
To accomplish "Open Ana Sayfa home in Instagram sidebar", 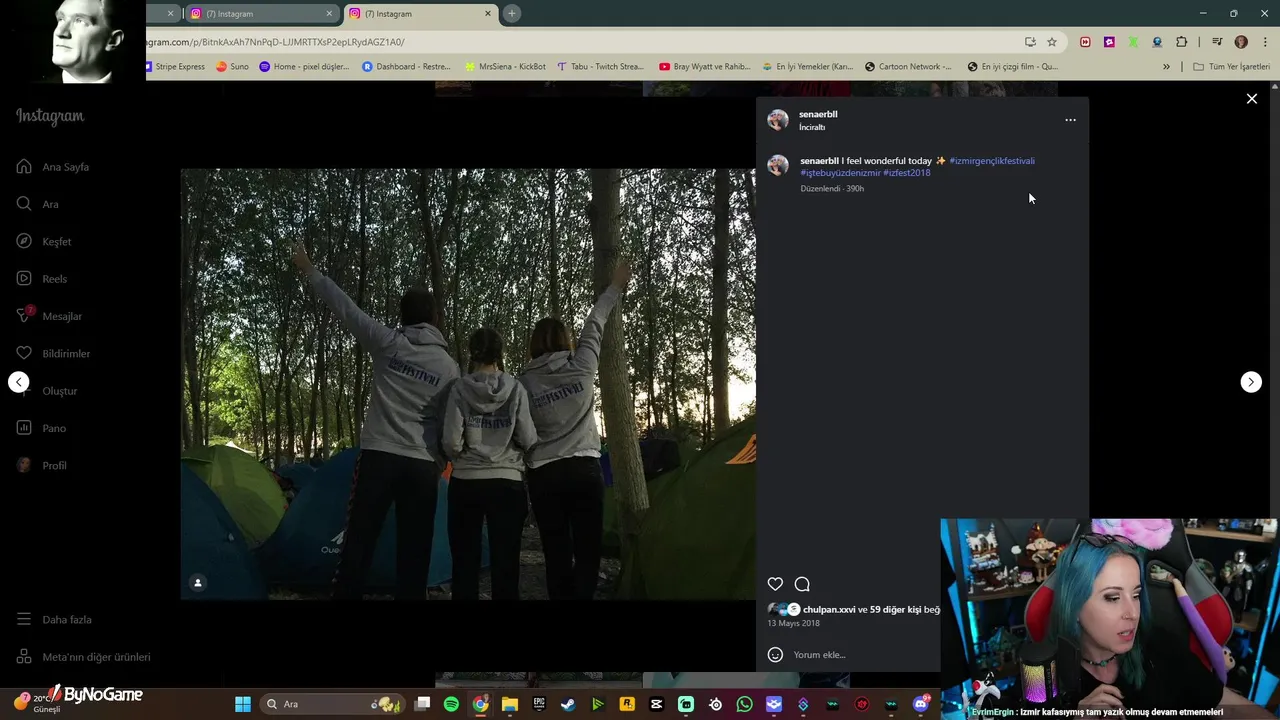I will coord(53,167).
